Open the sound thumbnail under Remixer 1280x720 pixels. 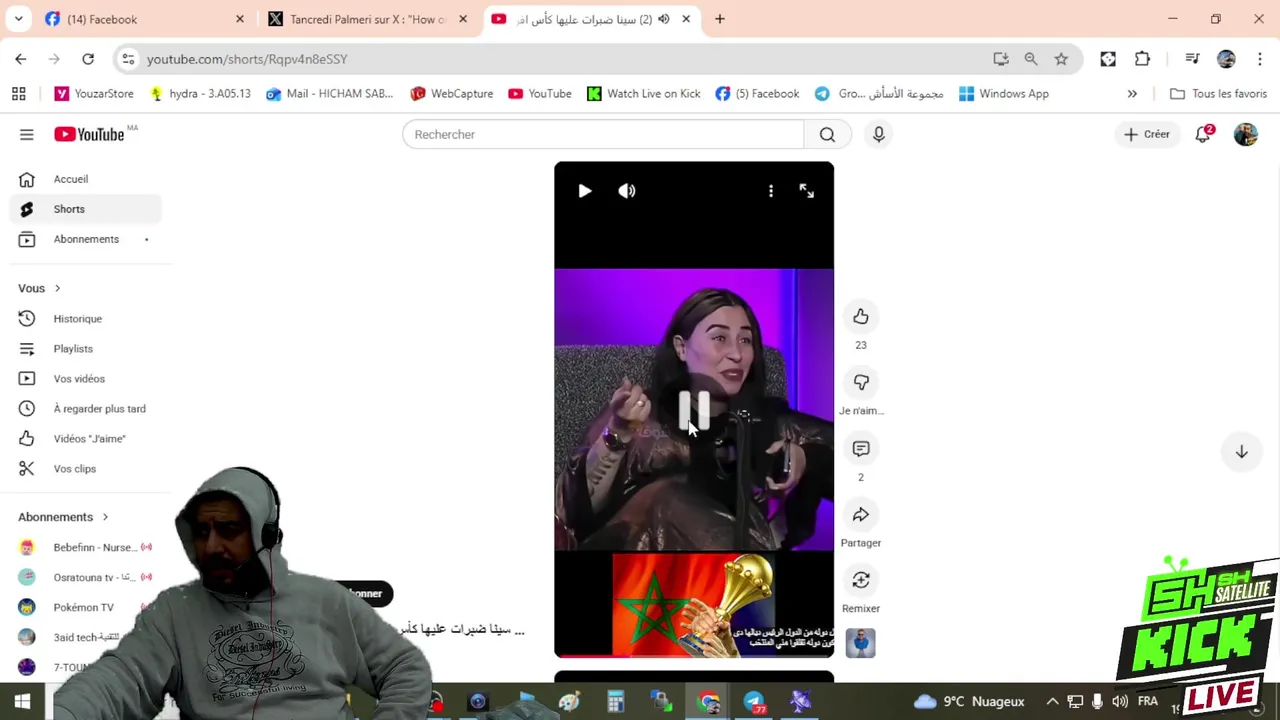pyautogui.click(x=861, y=643)
